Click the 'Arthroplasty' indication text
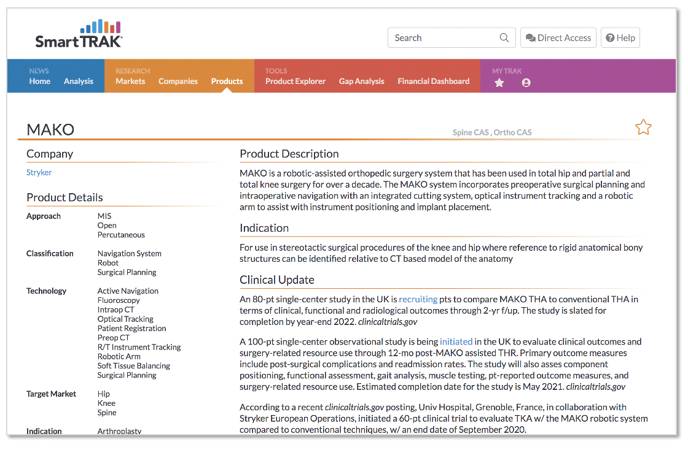Viewport: 688px width, 450px height. (x=119, y=431)
